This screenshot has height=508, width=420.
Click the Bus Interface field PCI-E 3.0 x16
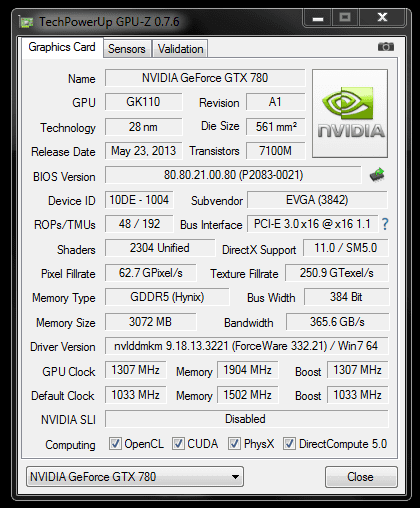click(312, 224)
